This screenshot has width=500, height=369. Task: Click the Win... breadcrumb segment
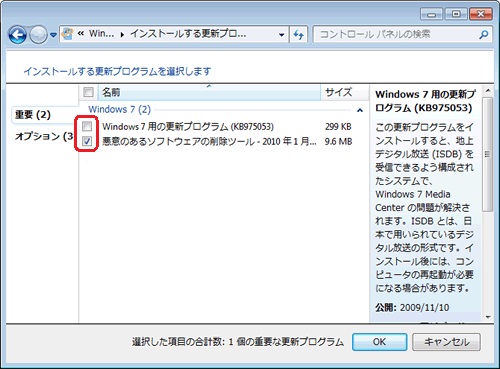coord(102,34)
